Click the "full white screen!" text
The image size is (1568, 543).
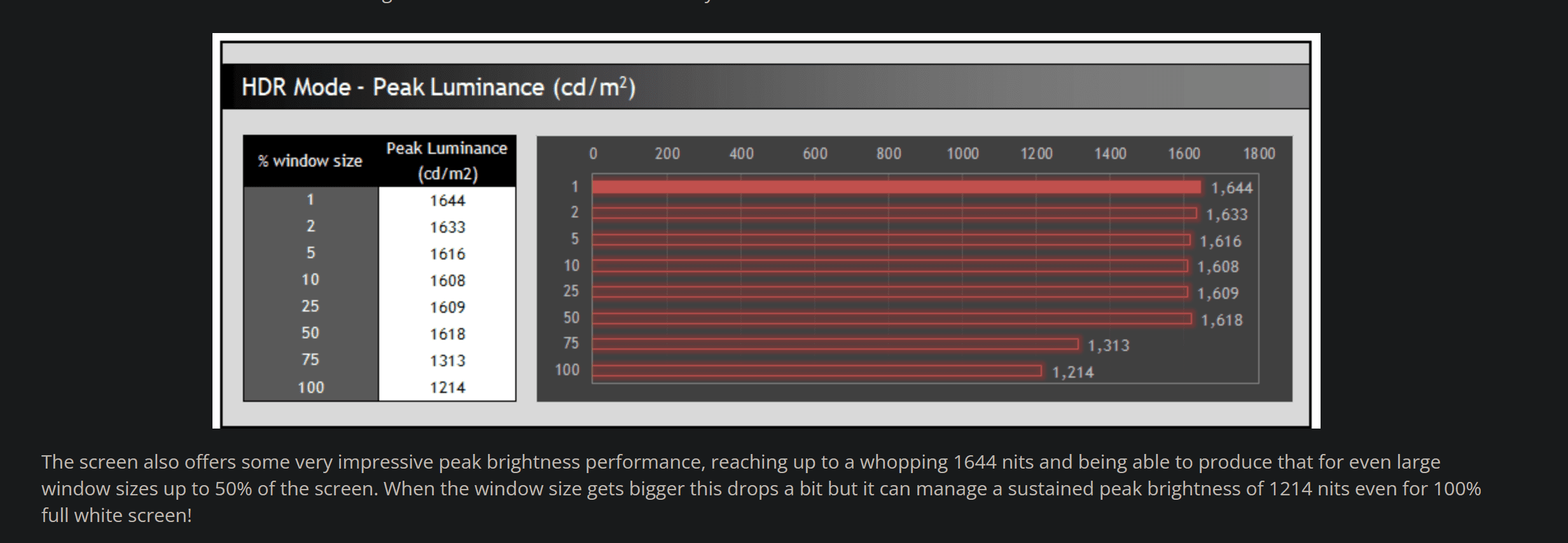tap(116, 516)
